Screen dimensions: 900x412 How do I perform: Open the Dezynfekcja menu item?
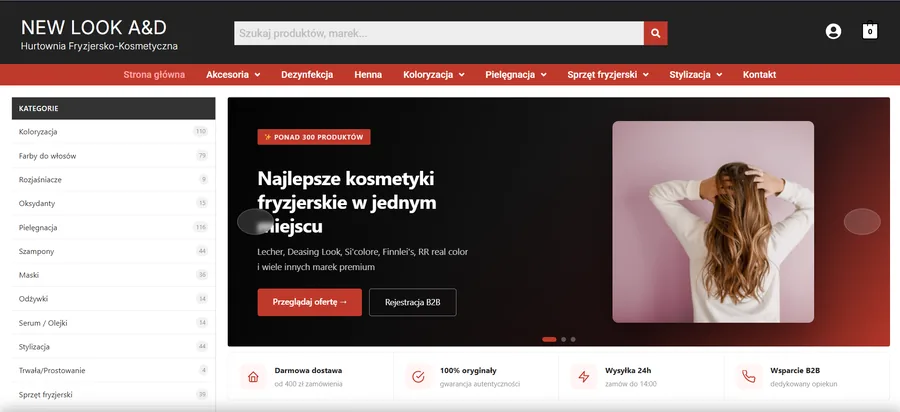307,75
